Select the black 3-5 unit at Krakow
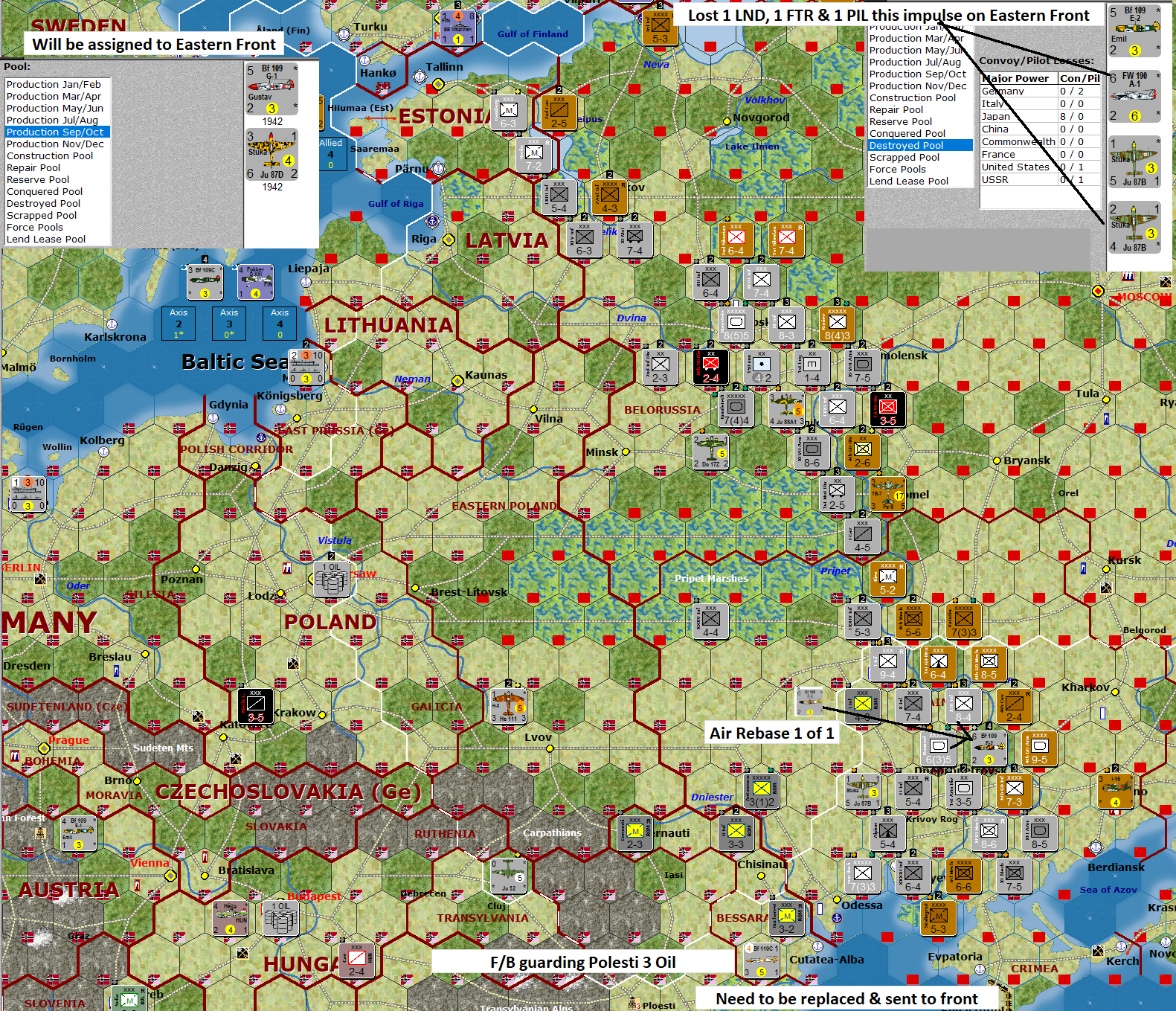Viewport: 1176px width, 1011px height. pyautogui.click(x=255, y=706)
